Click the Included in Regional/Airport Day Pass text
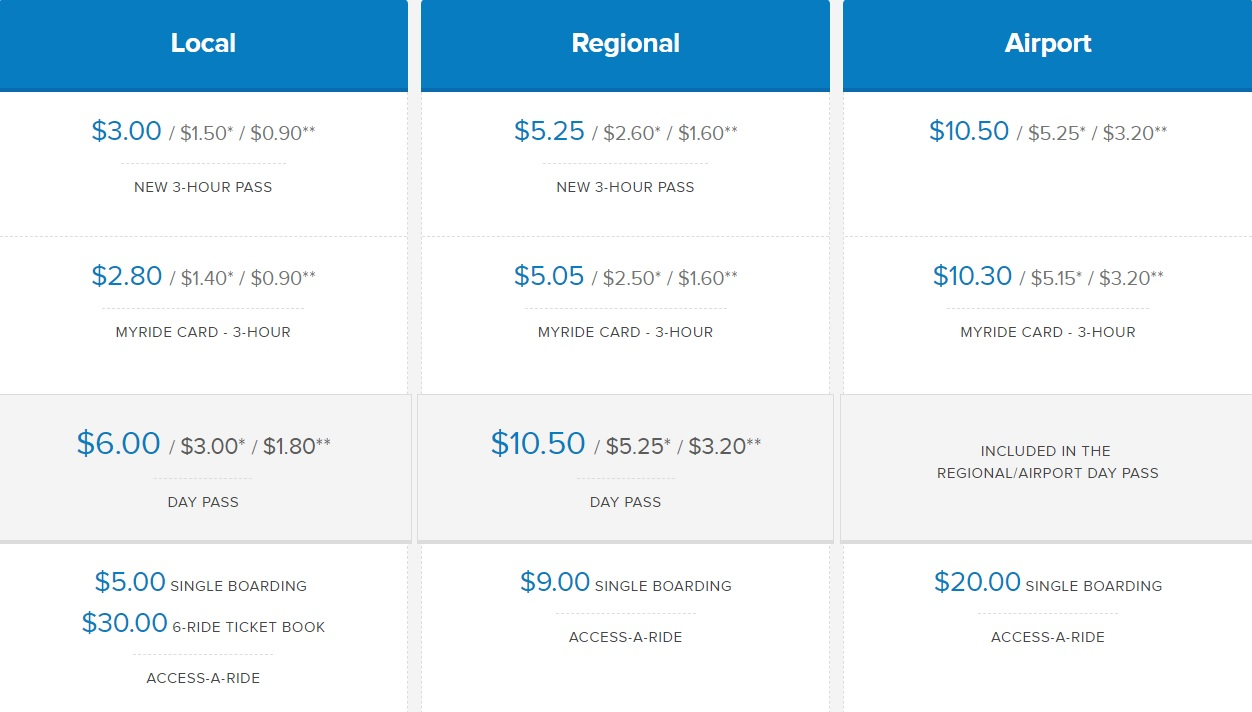This screenshot has height=712, width=1252. click(1047, 462)
